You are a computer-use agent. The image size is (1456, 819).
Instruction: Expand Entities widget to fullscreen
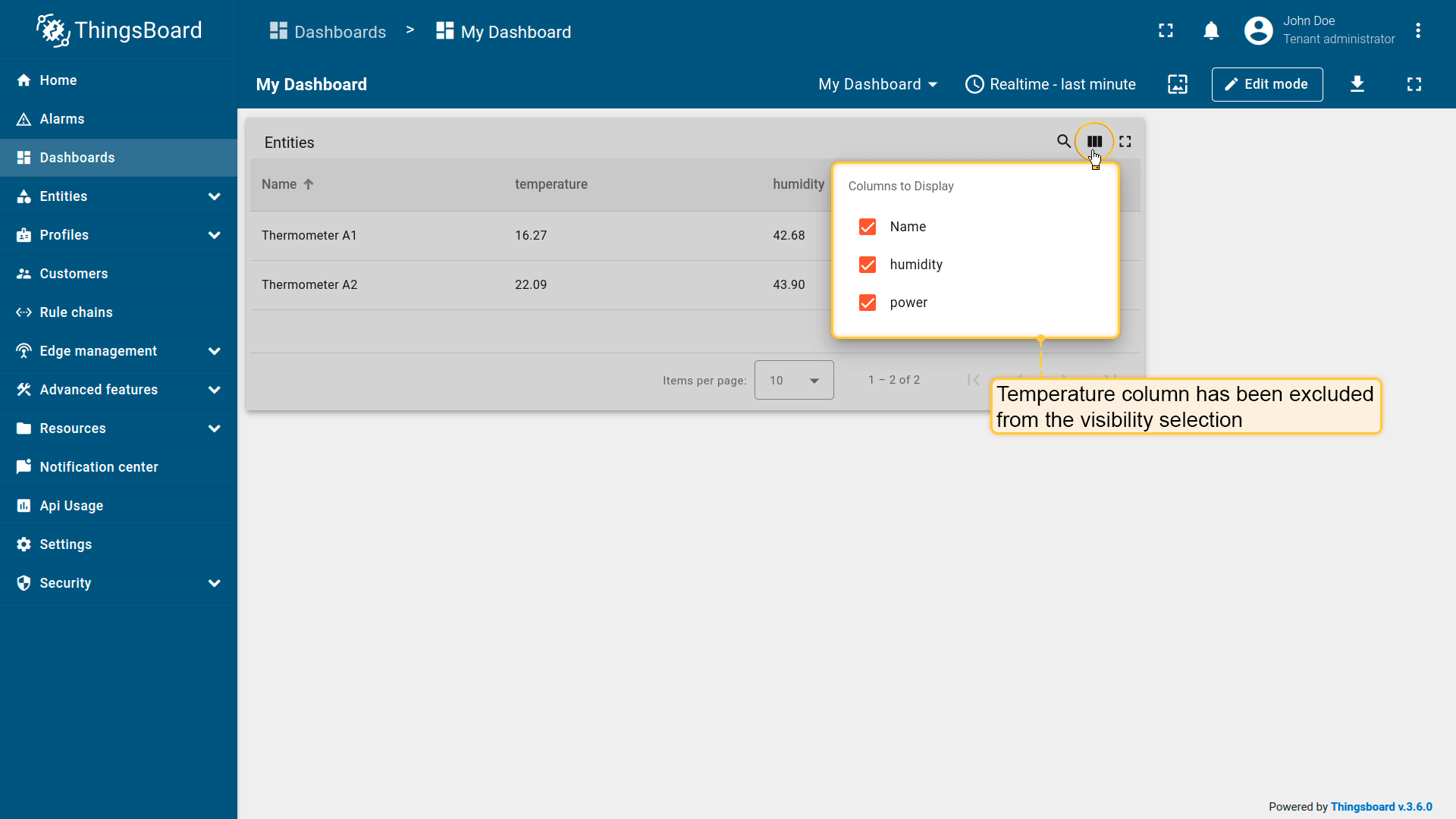[1125, 142]
